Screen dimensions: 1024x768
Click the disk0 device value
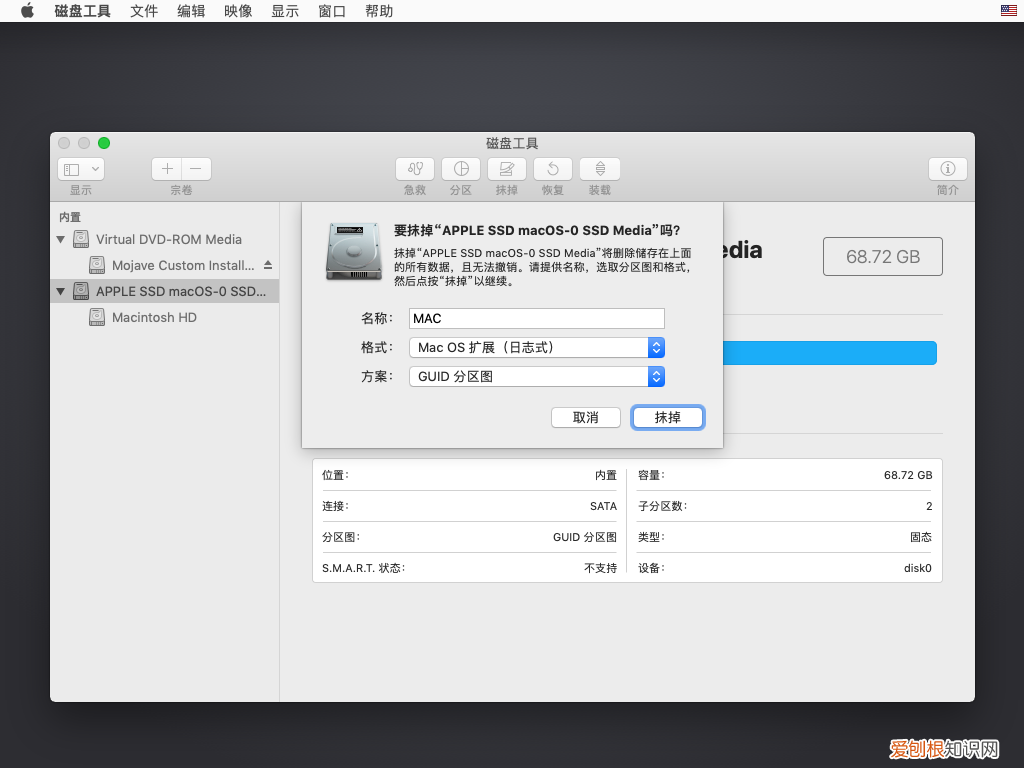coord(918,568)
